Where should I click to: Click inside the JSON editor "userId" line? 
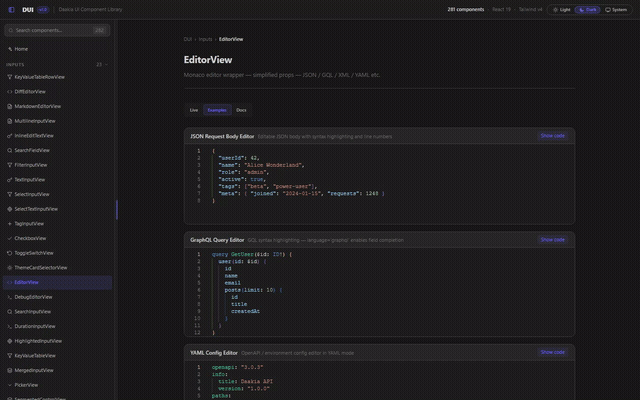tap(239, 158)
